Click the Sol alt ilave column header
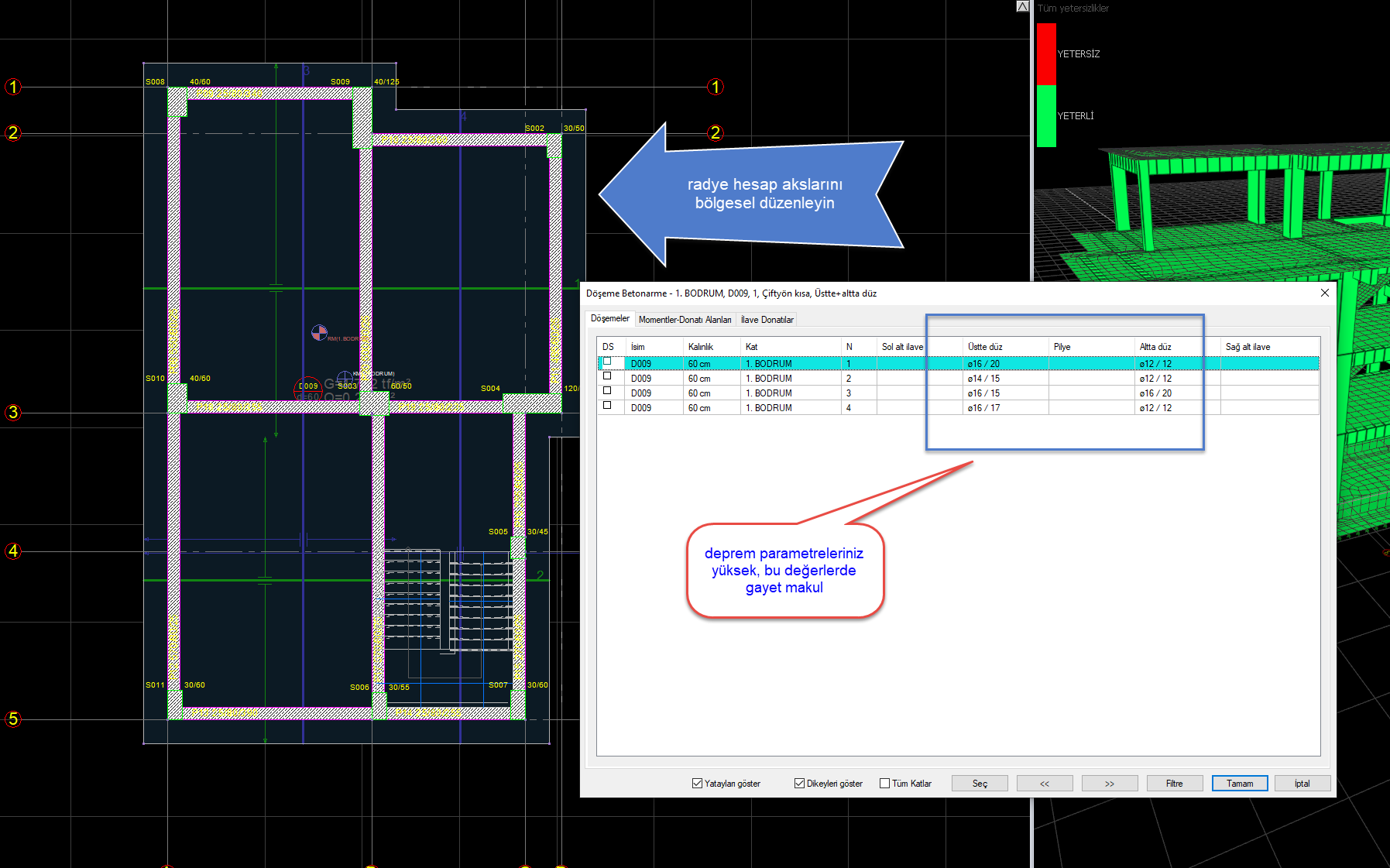 pos(919,347)
